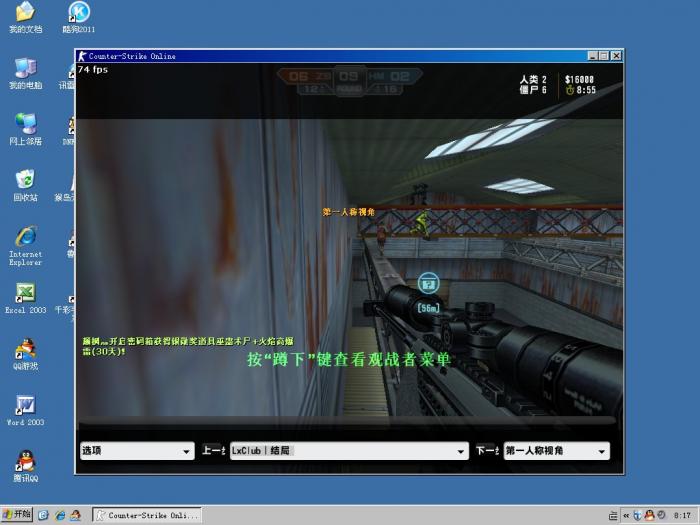
Task: Click the blue supply box marker icon
Action: click(x=429, y=283)
